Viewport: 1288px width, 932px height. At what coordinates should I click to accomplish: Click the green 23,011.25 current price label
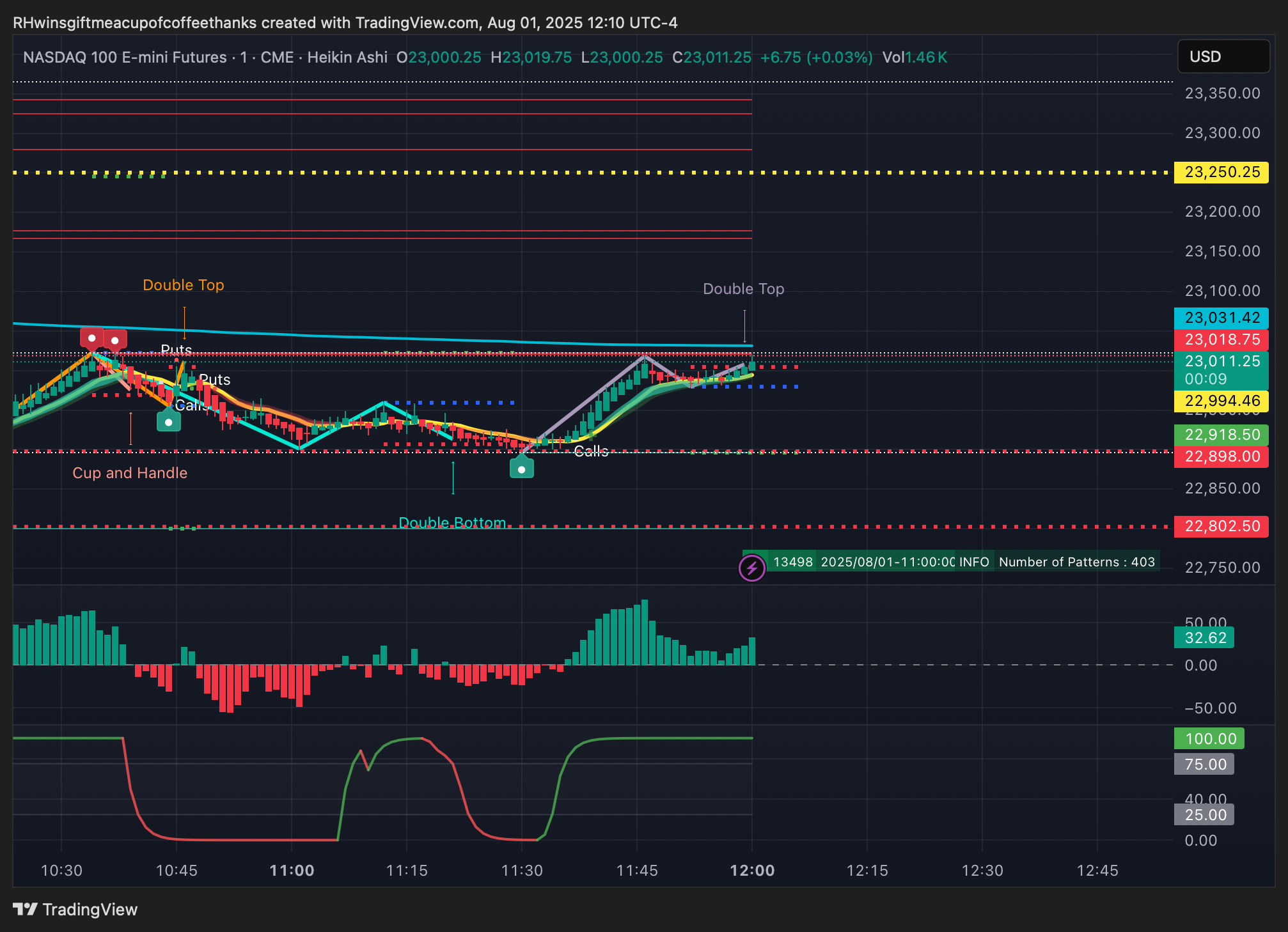1221,361
